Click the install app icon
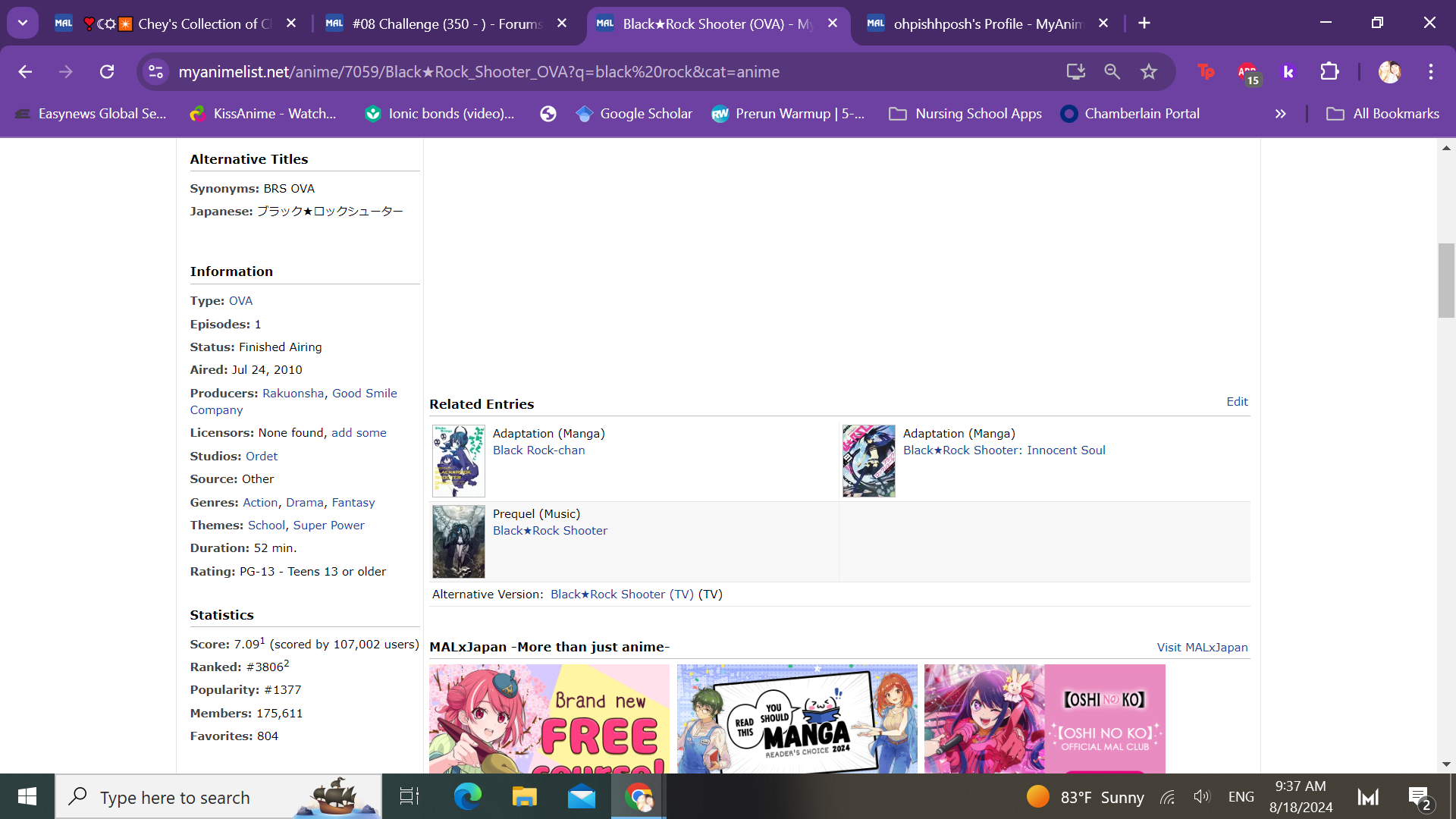The width and height of the screenshot is (1456, 819). (x=1075, y=71)
